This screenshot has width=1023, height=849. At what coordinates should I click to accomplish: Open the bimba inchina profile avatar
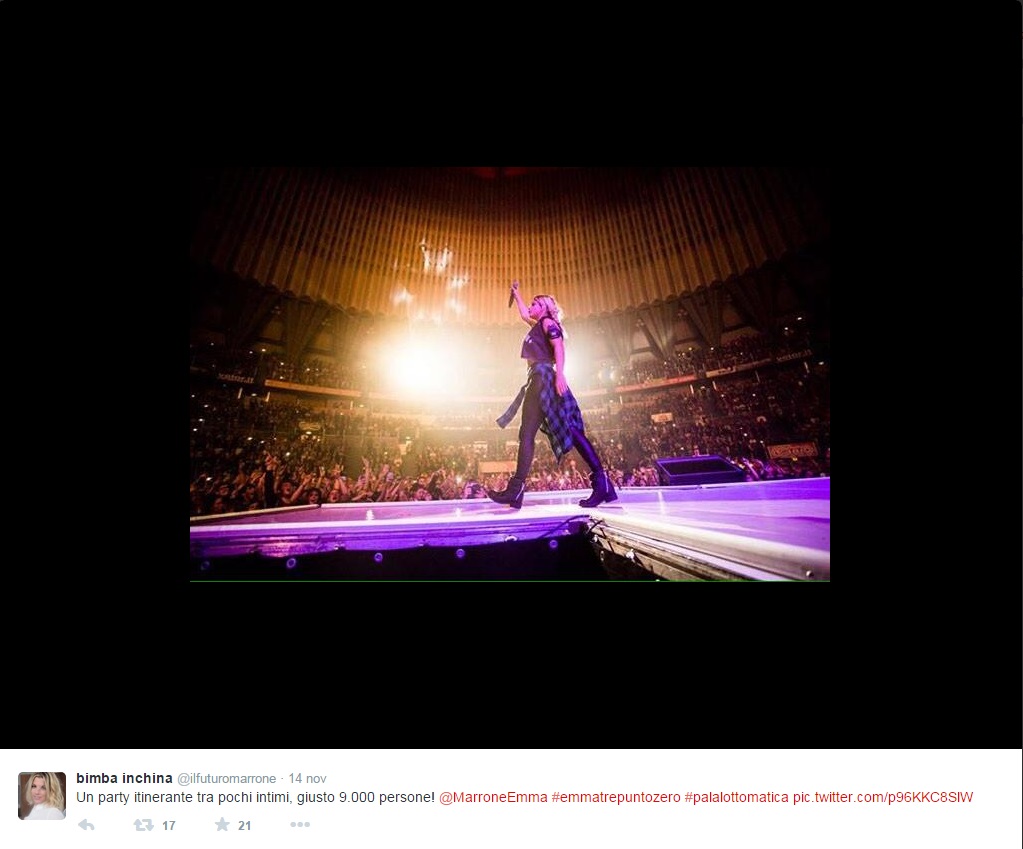(42, 795)
